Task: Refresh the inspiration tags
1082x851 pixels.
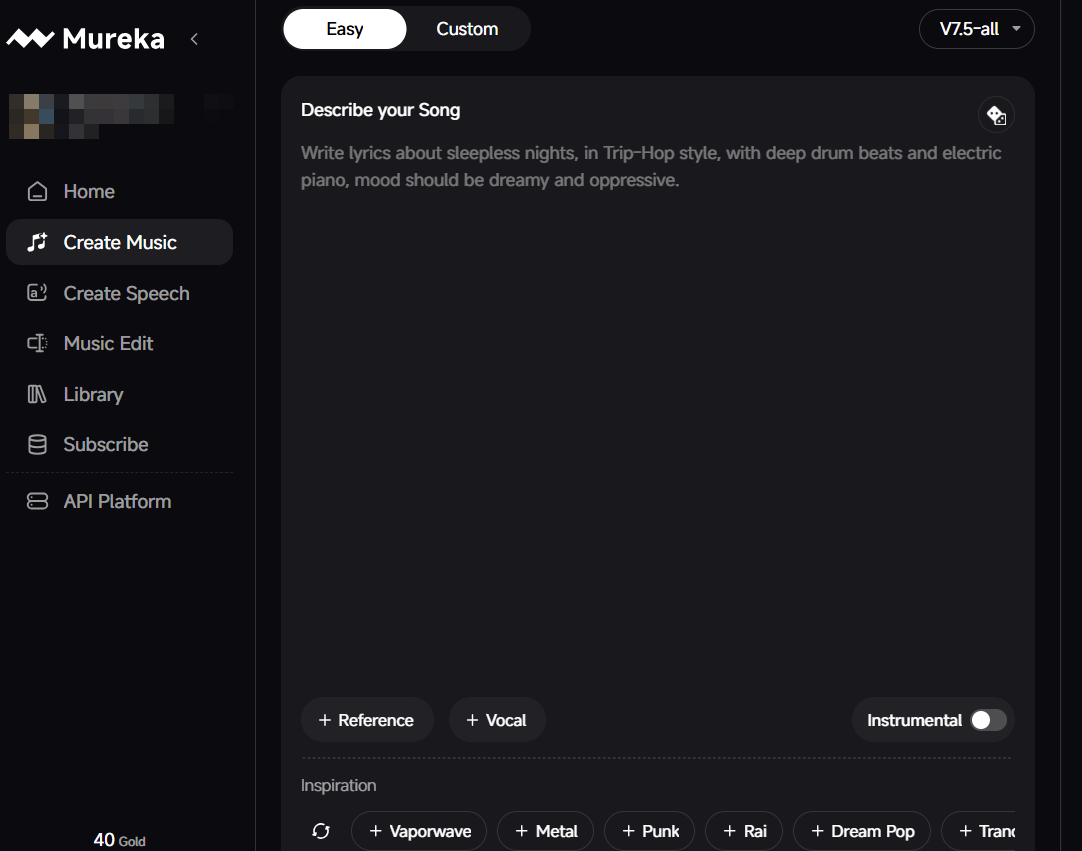Action: tap(321, 831)
